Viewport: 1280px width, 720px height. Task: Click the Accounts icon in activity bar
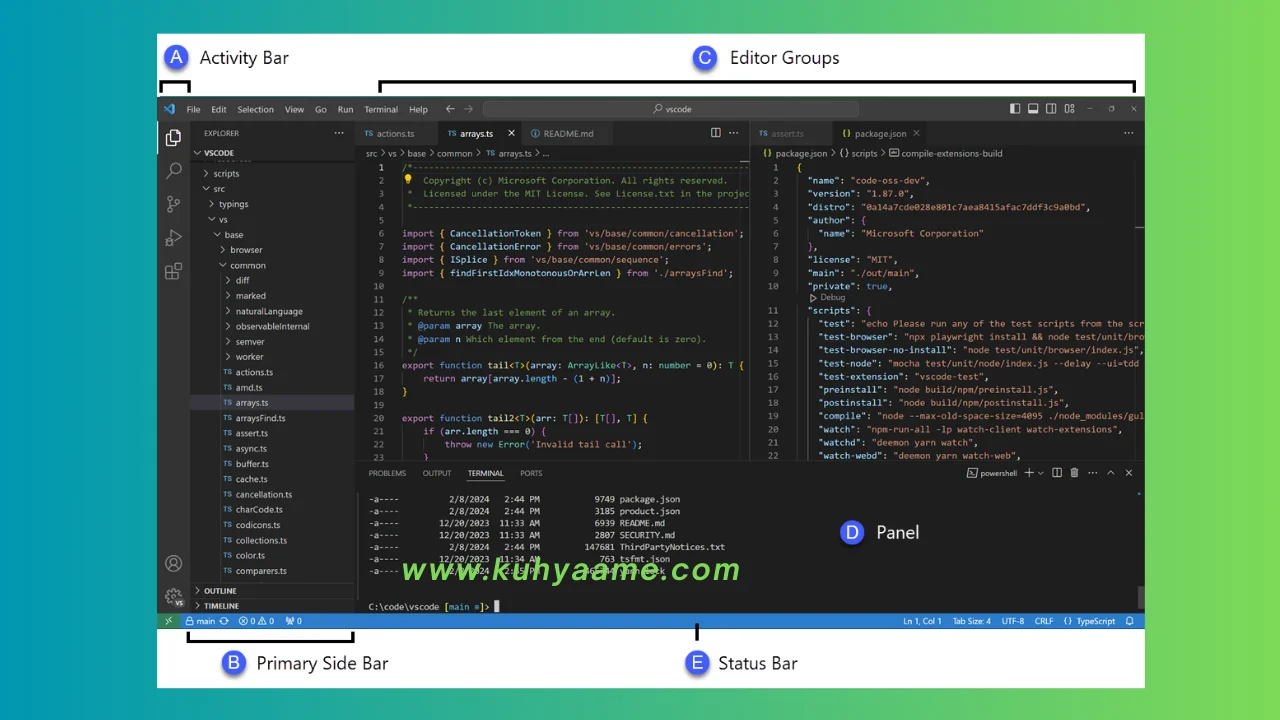tap(173, 564)
